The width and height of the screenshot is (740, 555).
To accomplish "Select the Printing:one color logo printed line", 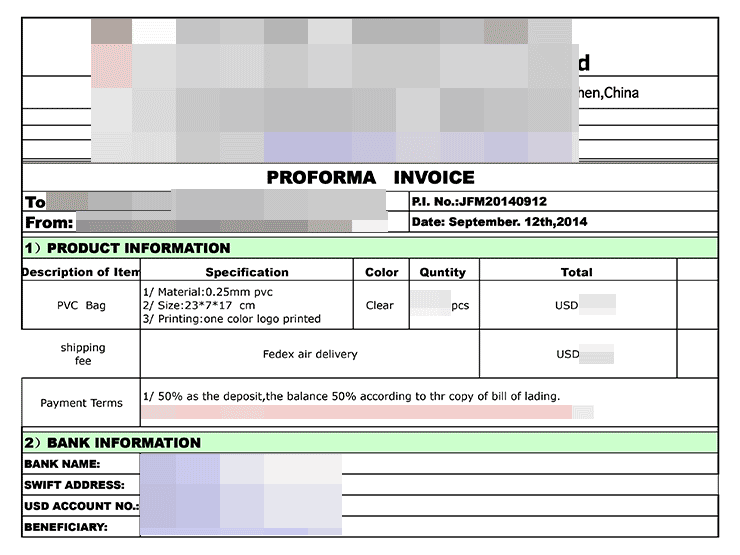I will [x=232, y=319].
